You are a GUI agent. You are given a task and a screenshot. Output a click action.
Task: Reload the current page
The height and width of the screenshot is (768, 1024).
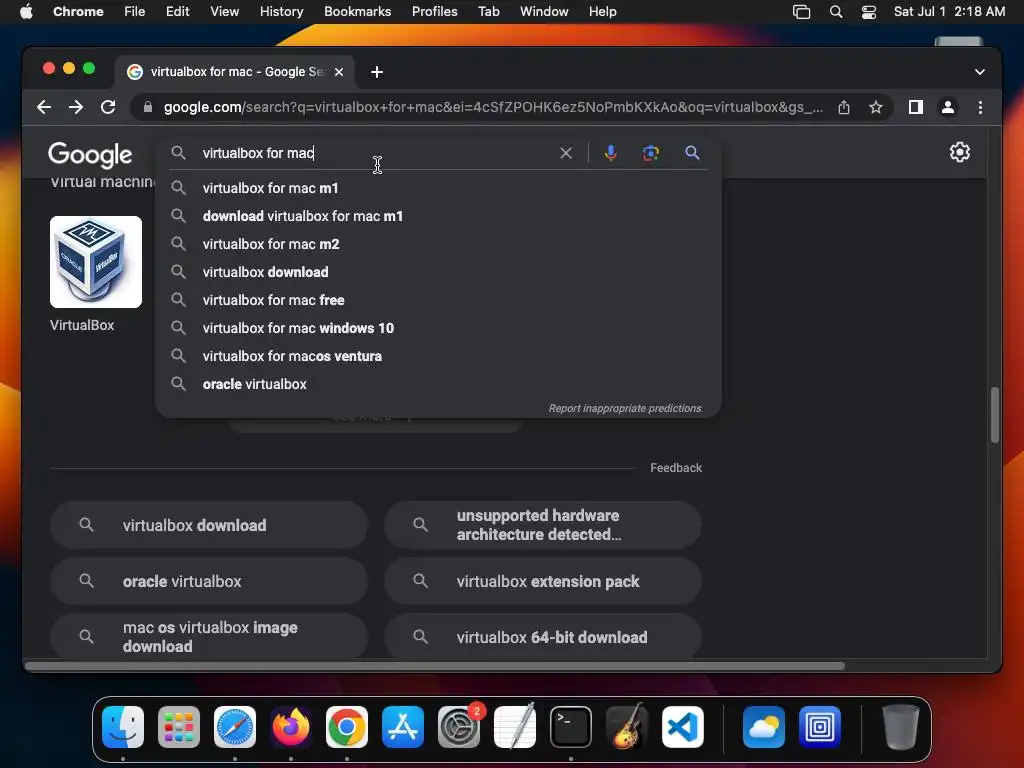click(x=108, y=107)
